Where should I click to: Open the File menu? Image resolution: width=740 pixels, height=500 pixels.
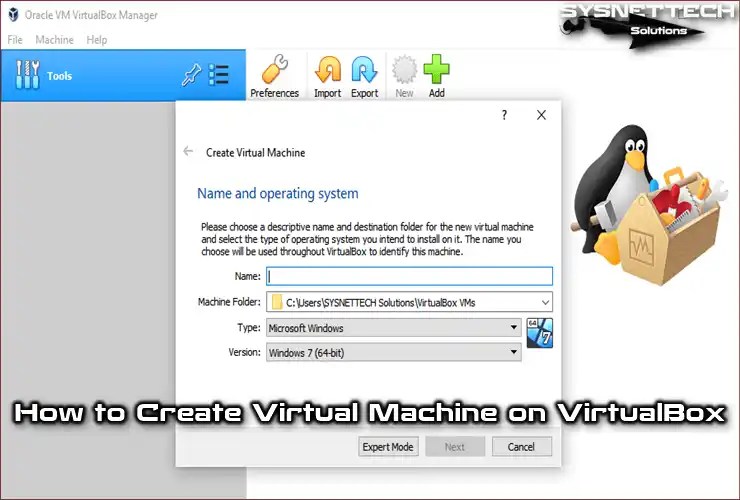[x=15, y=40]
